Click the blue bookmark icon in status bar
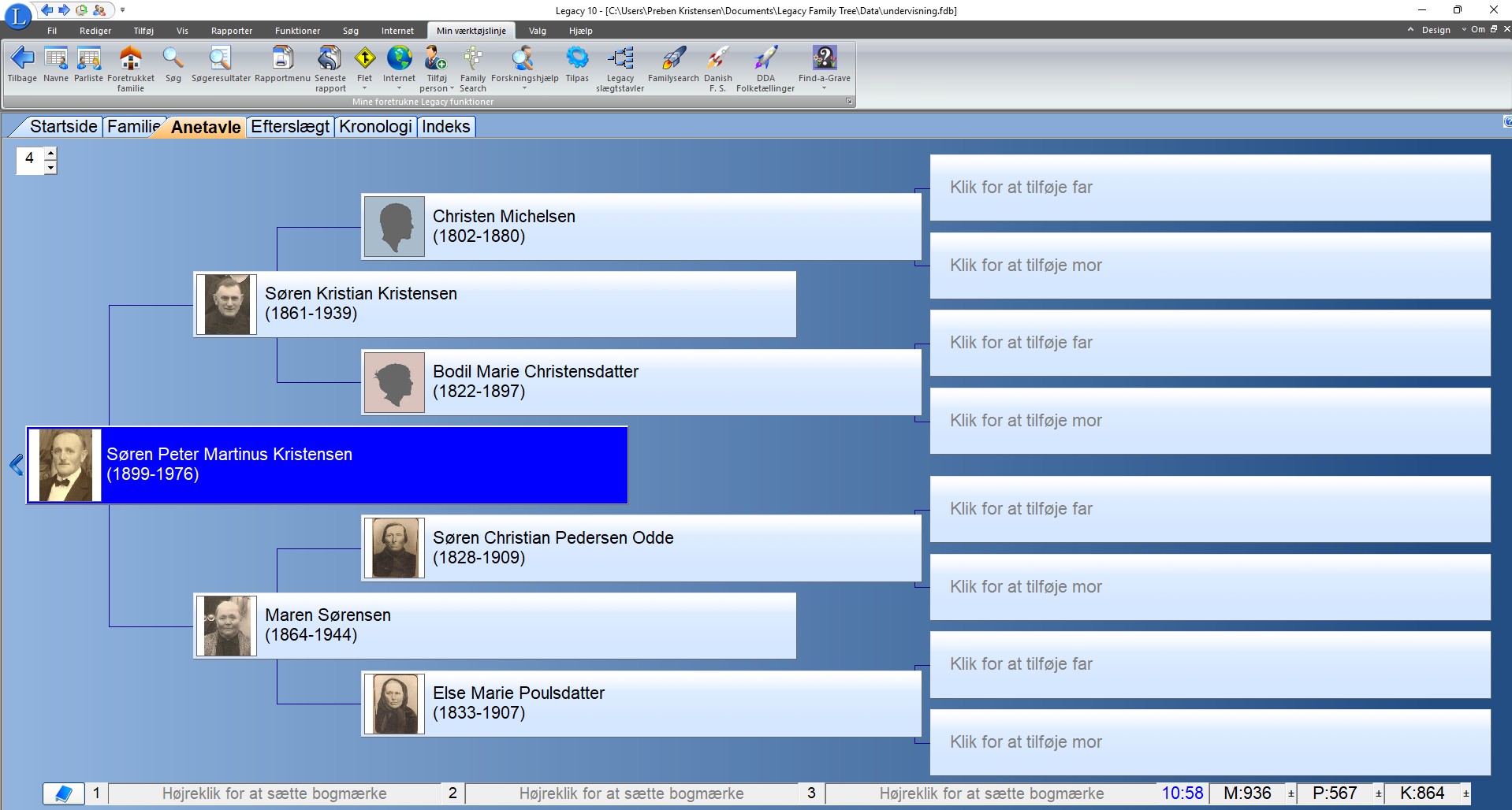 pyautogui.click(x=63, y=793)
